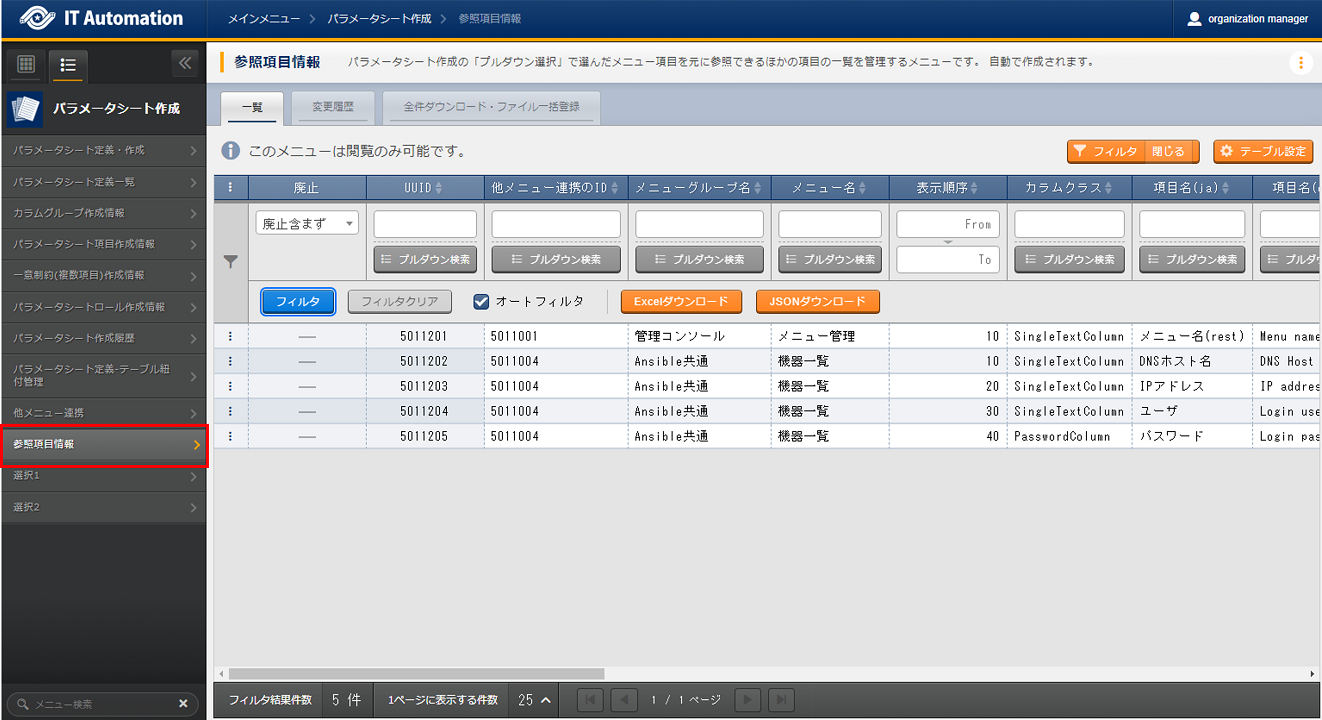Clear the menu search with X icon
This screenshot has height=720, width=1322.
(x=183, y=704)
